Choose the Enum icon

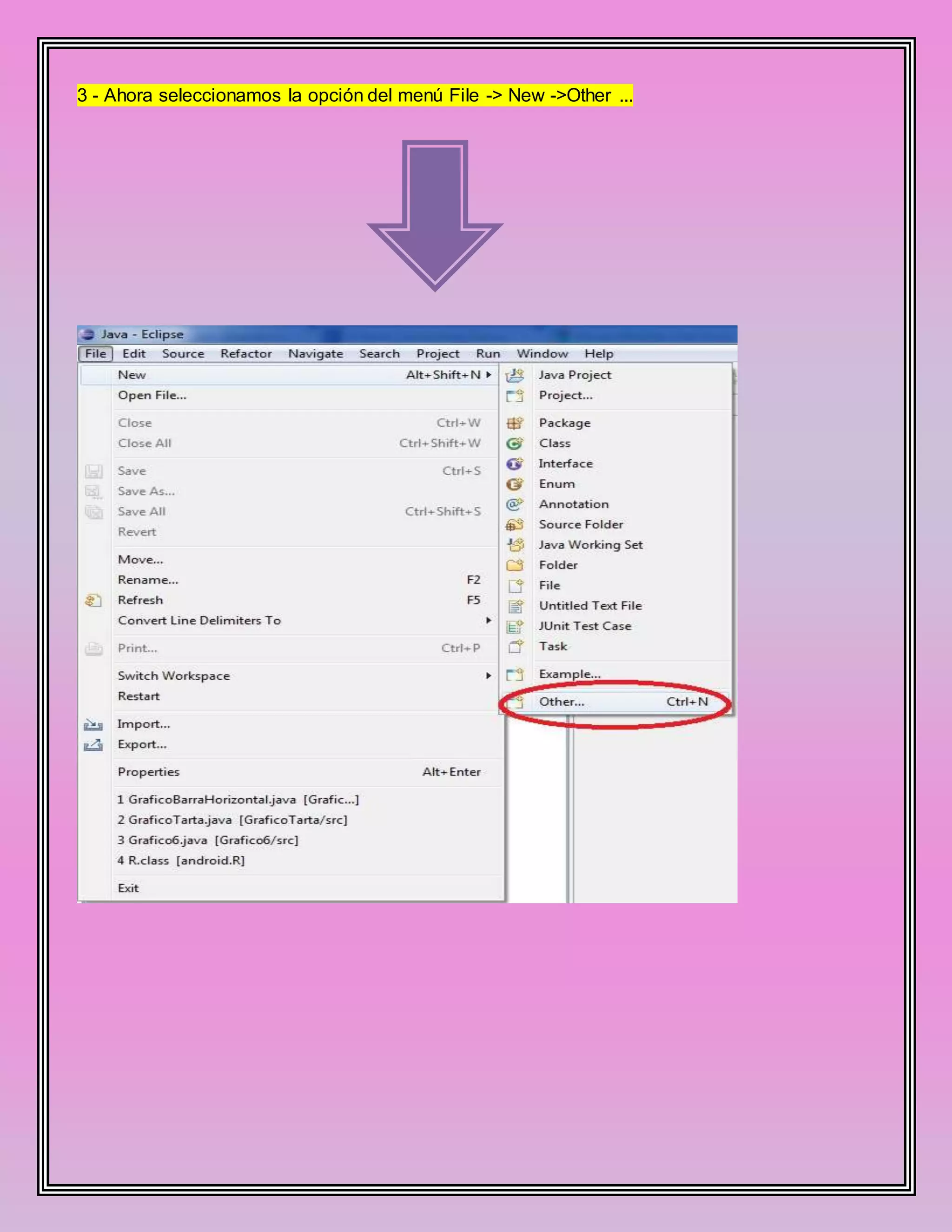515,484
